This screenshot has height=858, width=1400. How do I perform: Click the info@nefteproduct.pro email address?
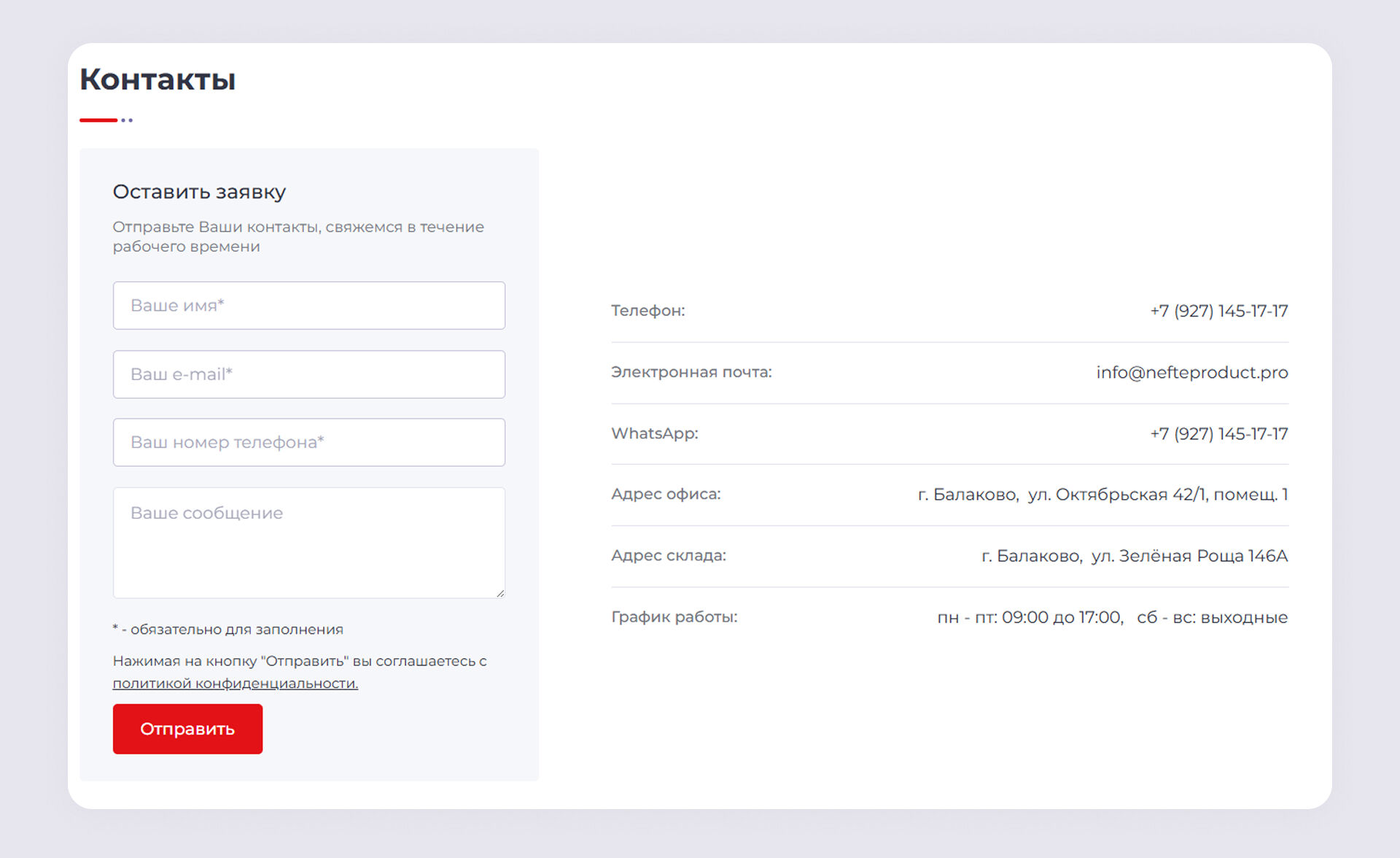tap(1191, 372)
